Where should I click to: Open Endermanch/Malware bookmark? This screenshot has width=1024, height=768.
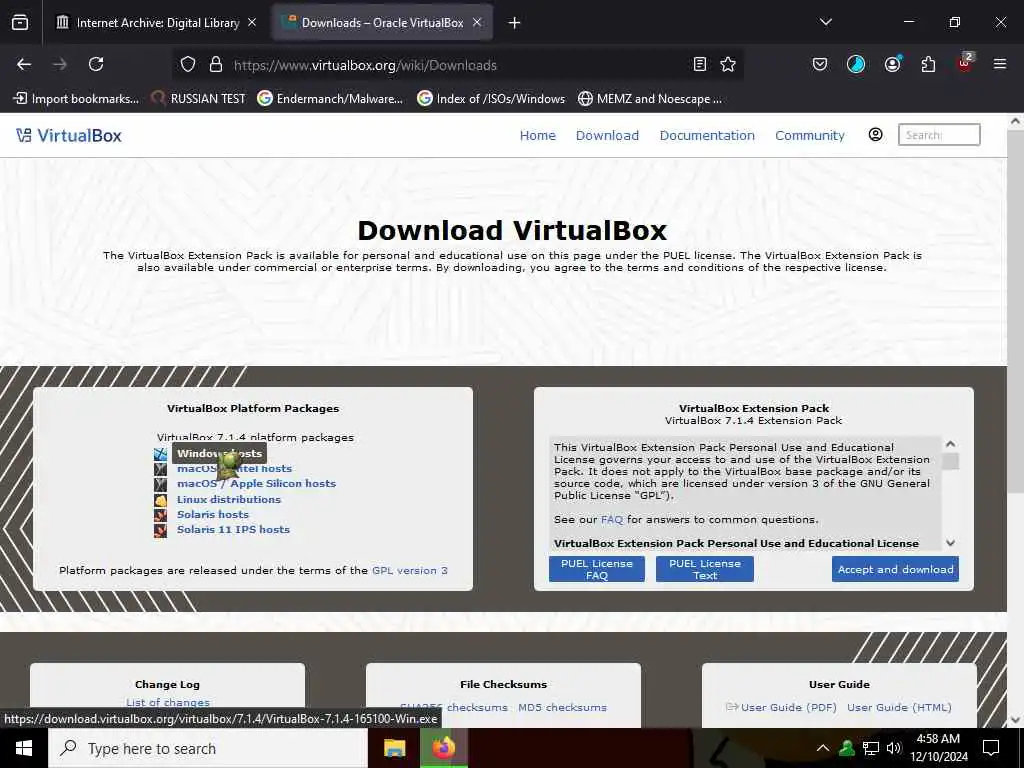click(x=330, y=99)
